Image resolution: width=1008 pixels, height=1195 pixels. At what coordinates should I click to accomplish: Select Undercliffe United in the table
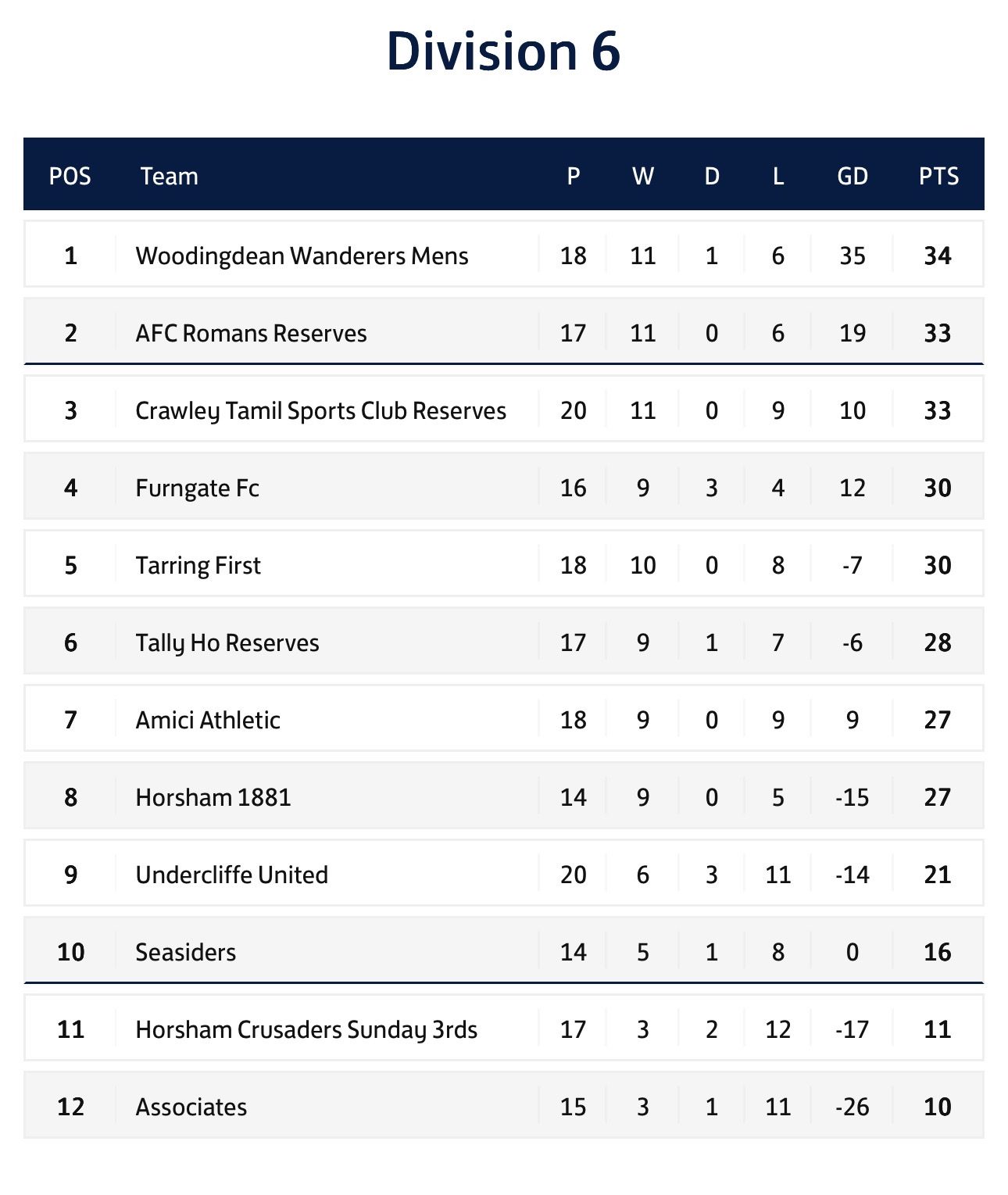coord(231,875)
